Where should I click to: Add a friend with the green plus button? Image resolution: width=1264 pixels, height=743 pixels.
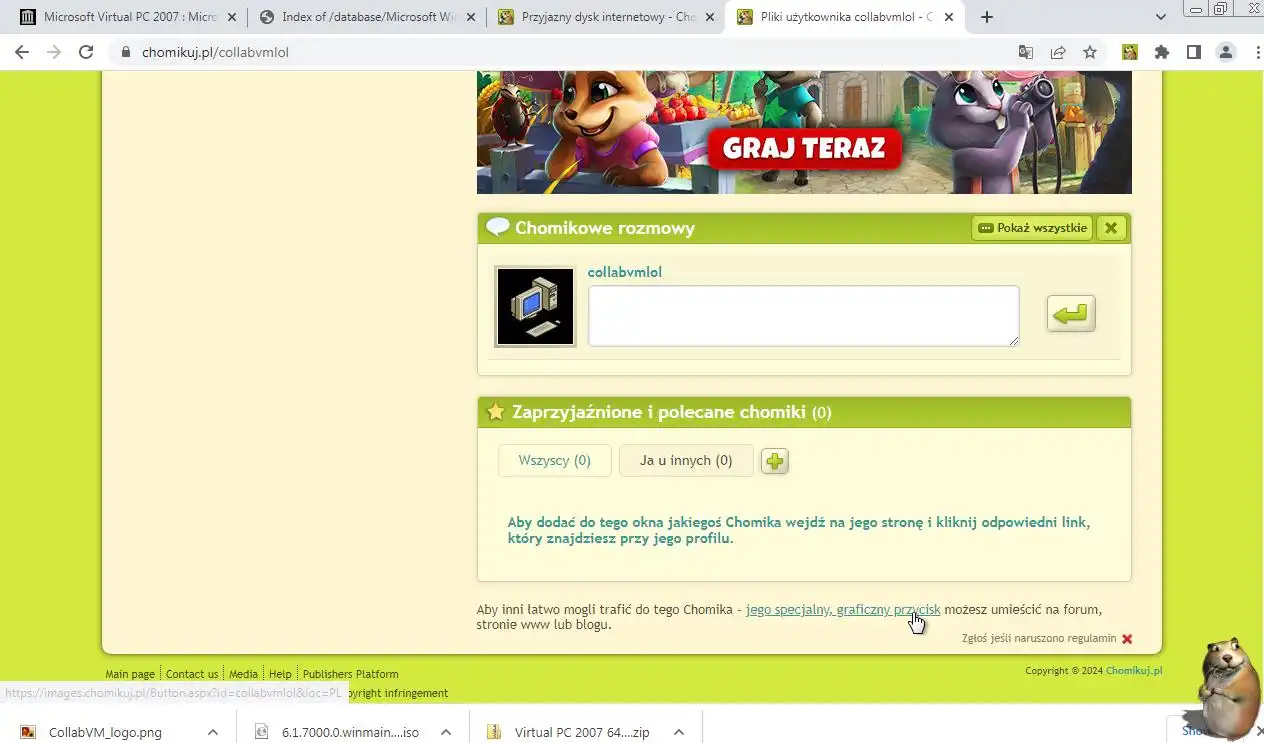(x=775, y=461)
